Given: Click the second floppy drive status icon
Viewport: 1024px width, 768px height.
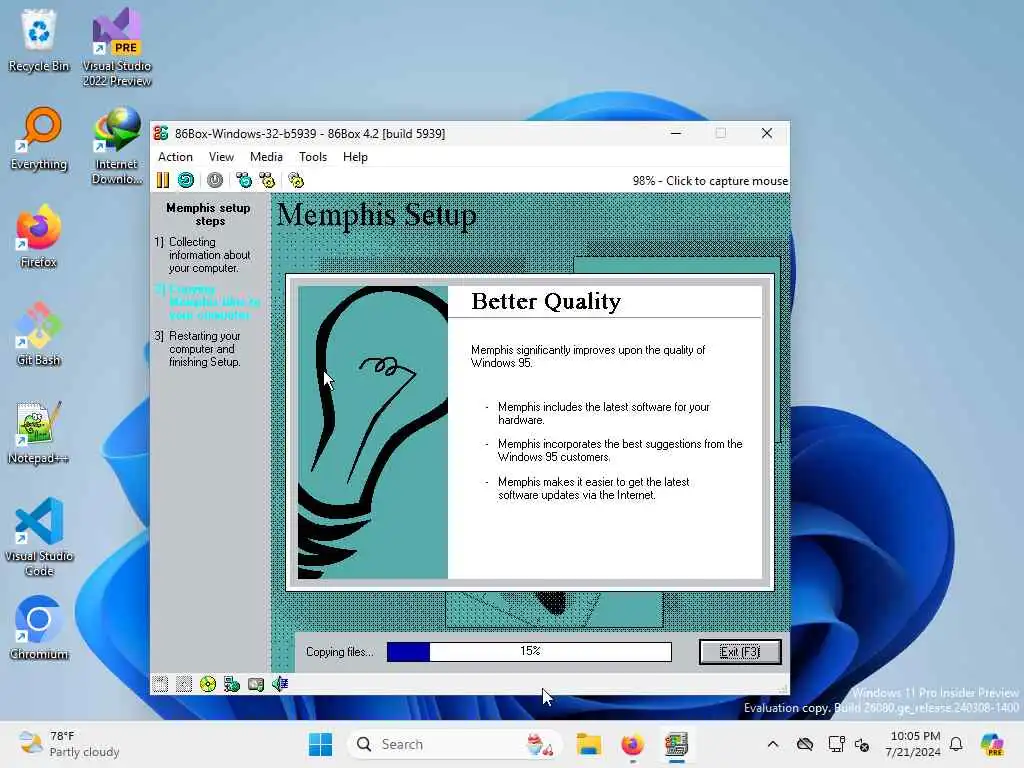Looking at the screenshot, I should (x=184, y=684).
